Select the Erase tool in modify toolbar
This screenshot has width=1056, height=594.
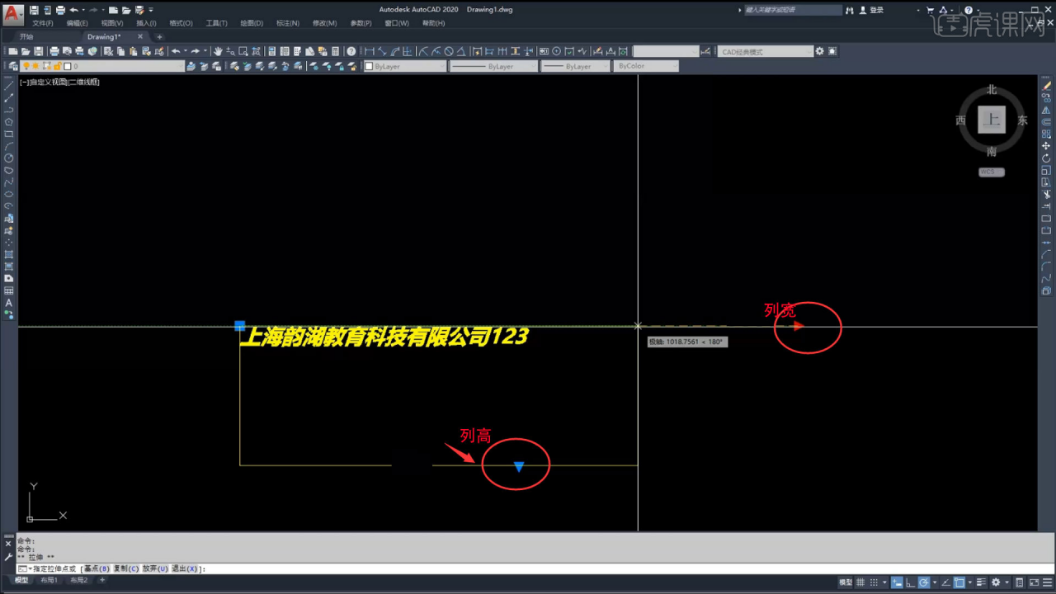pos(1046,86)
